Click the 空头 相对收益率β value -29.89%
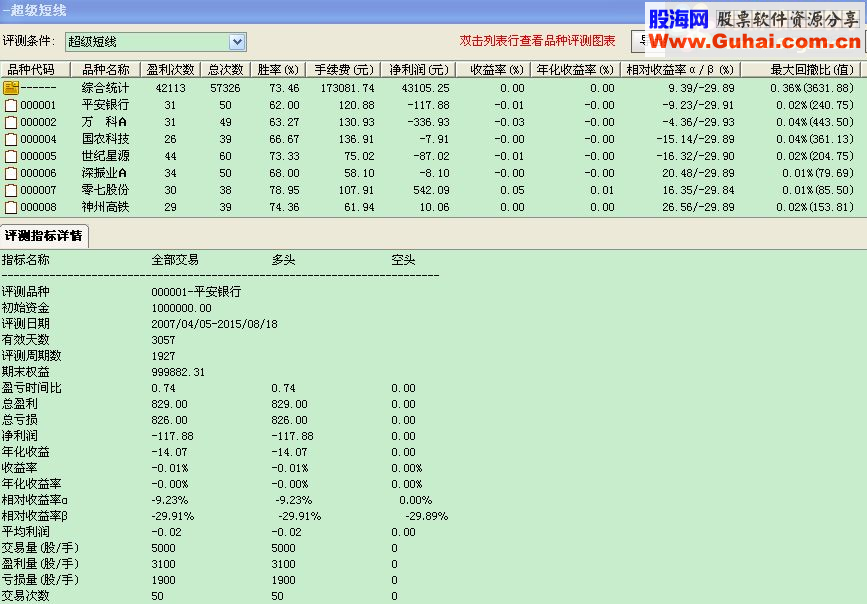The height and width of the screenshot is (604, 867). pos(427,517)
